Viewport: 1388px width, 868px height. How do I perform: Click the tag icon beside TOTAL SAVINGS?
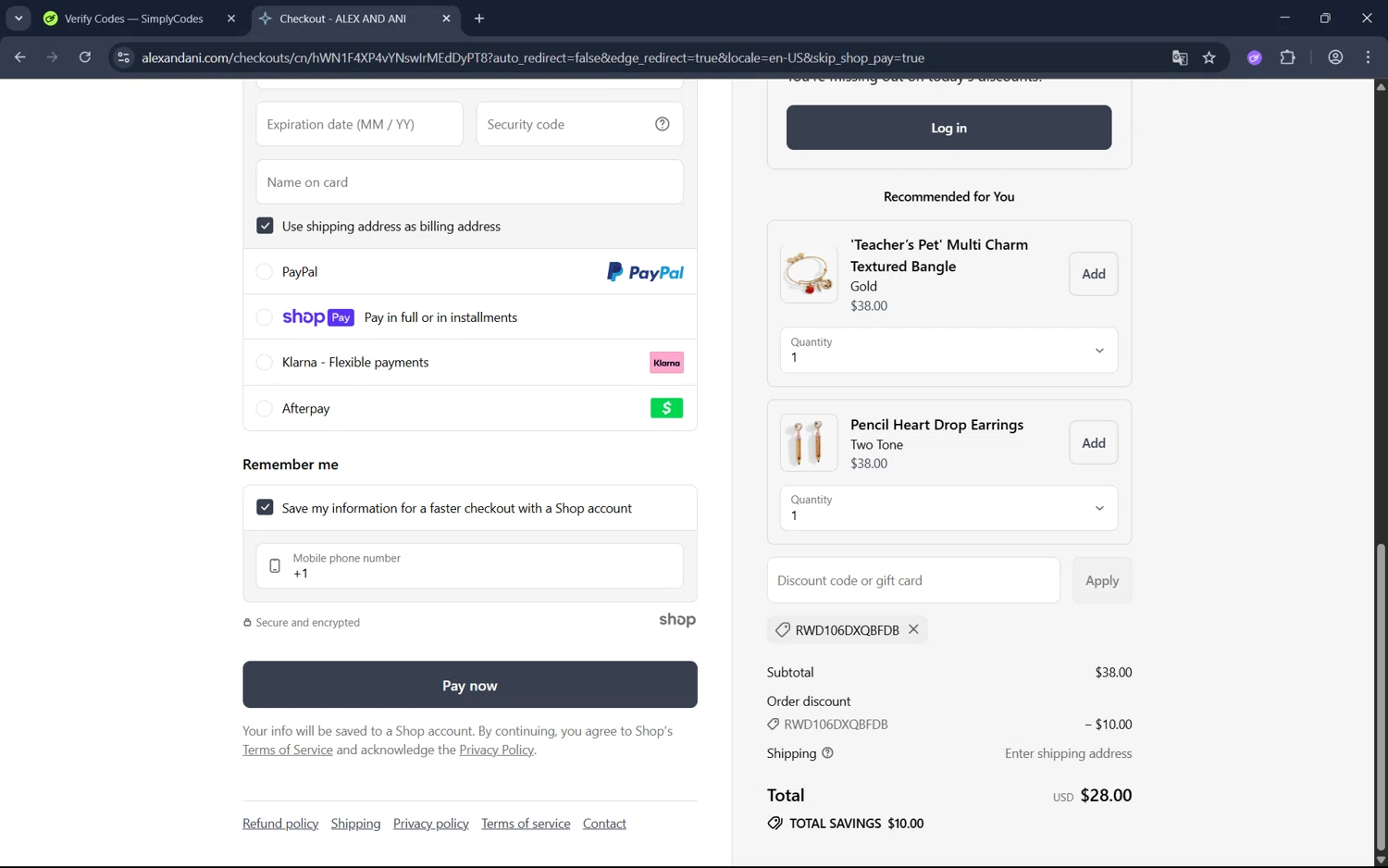775,823
